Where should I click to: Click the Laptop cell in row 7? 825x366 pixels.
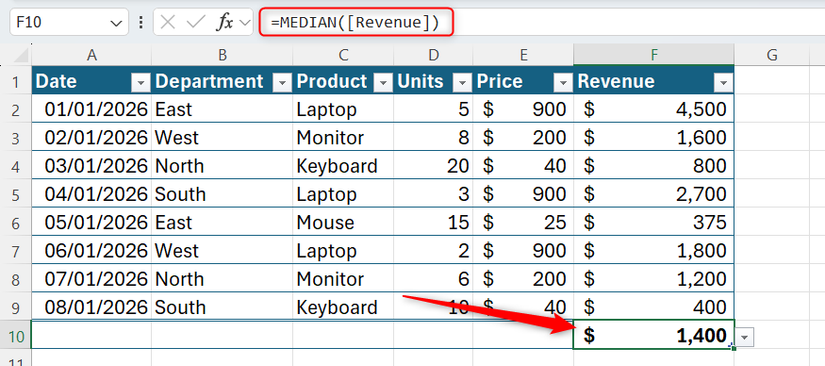(343, 250)
